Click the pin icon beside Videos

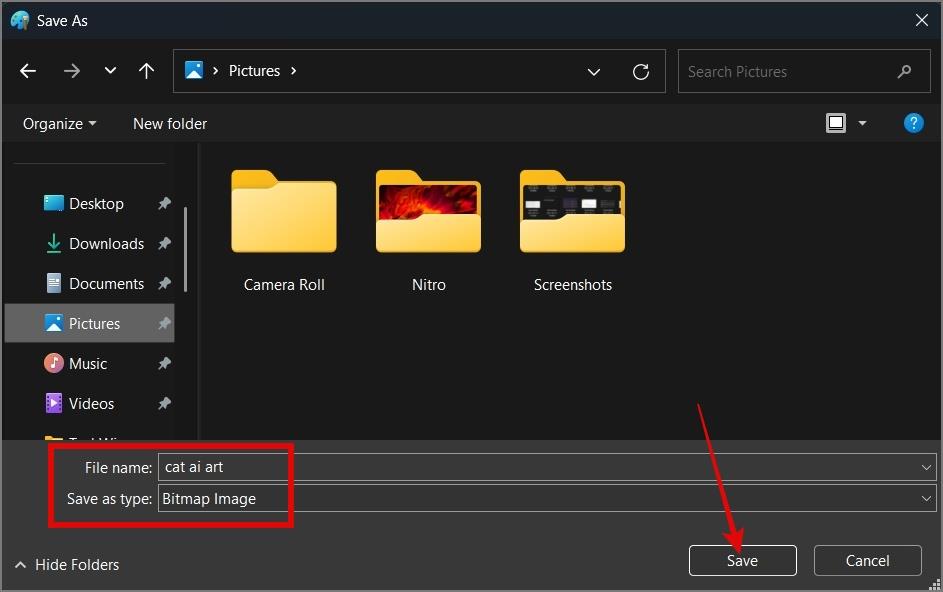click(x=164, y=403)
